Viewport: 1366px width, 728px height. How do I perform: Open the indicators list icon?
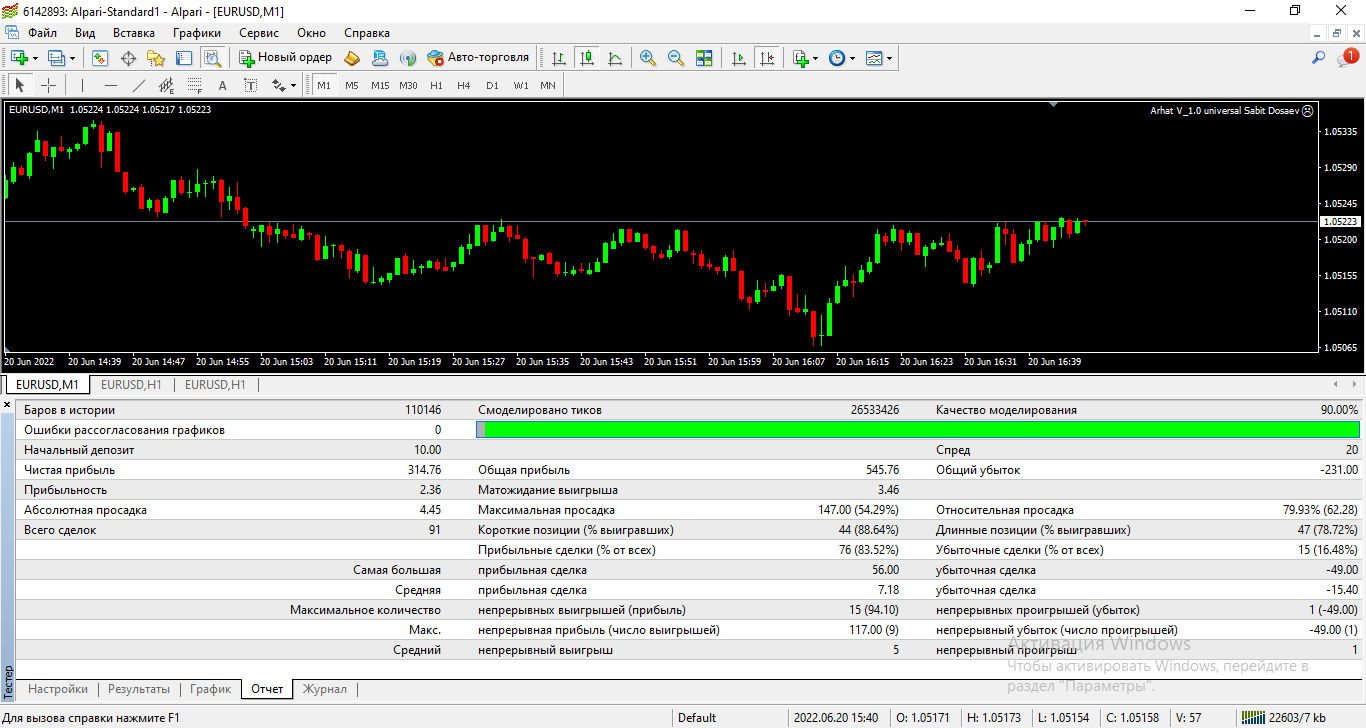pyautogui.click(x=800, y=58)
